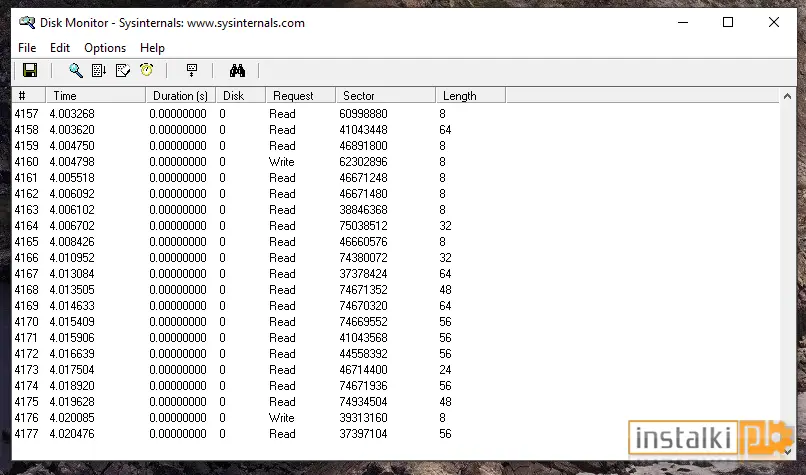Toggle capture with the magnifying glass icon
Viewport: 806px width, 475px height.
click(76, 70)
